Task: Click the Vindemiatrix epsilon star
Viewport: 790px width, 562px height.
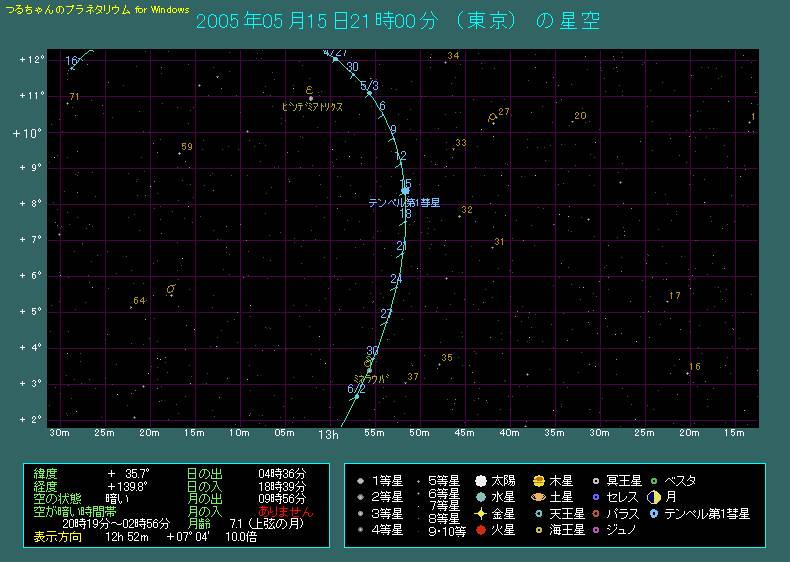Action: coord(310,98)
